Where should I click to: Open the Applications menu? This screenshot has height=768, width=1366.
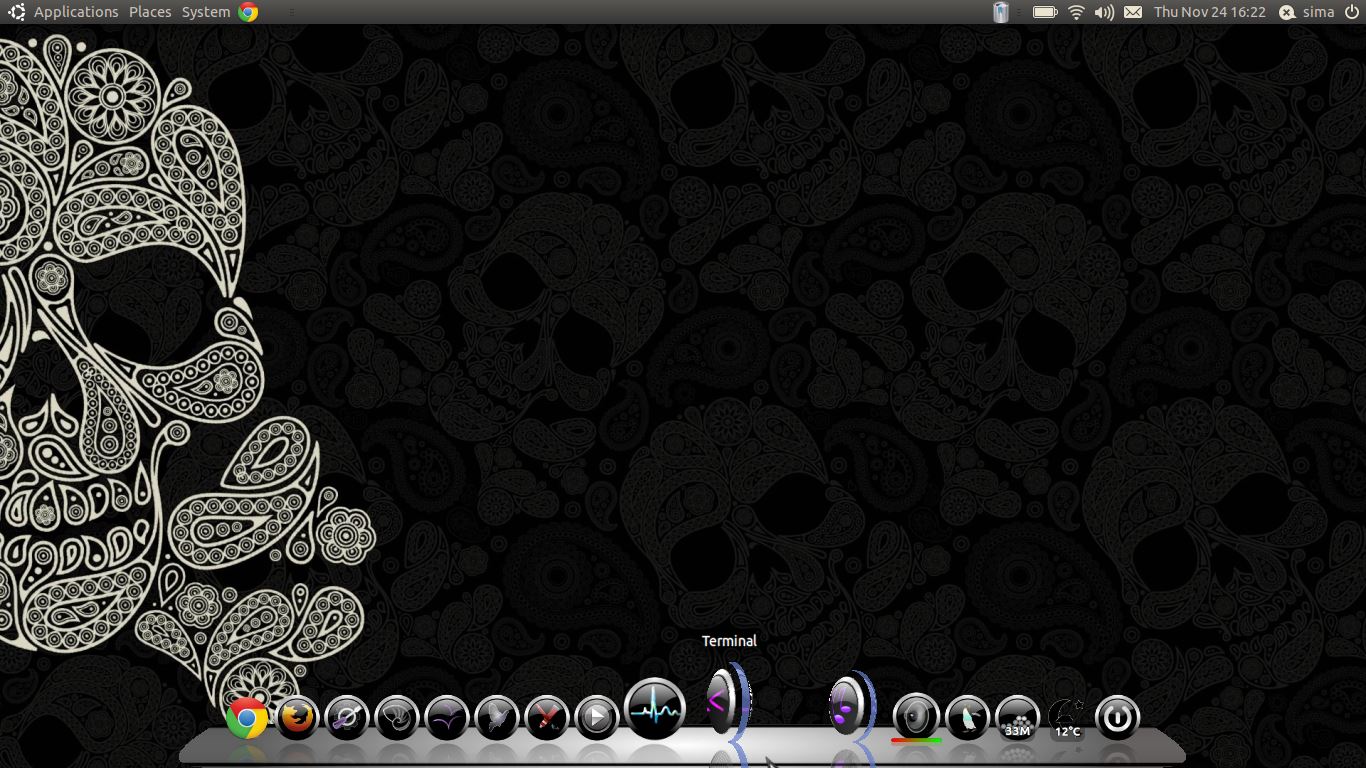tap(76, 12)
